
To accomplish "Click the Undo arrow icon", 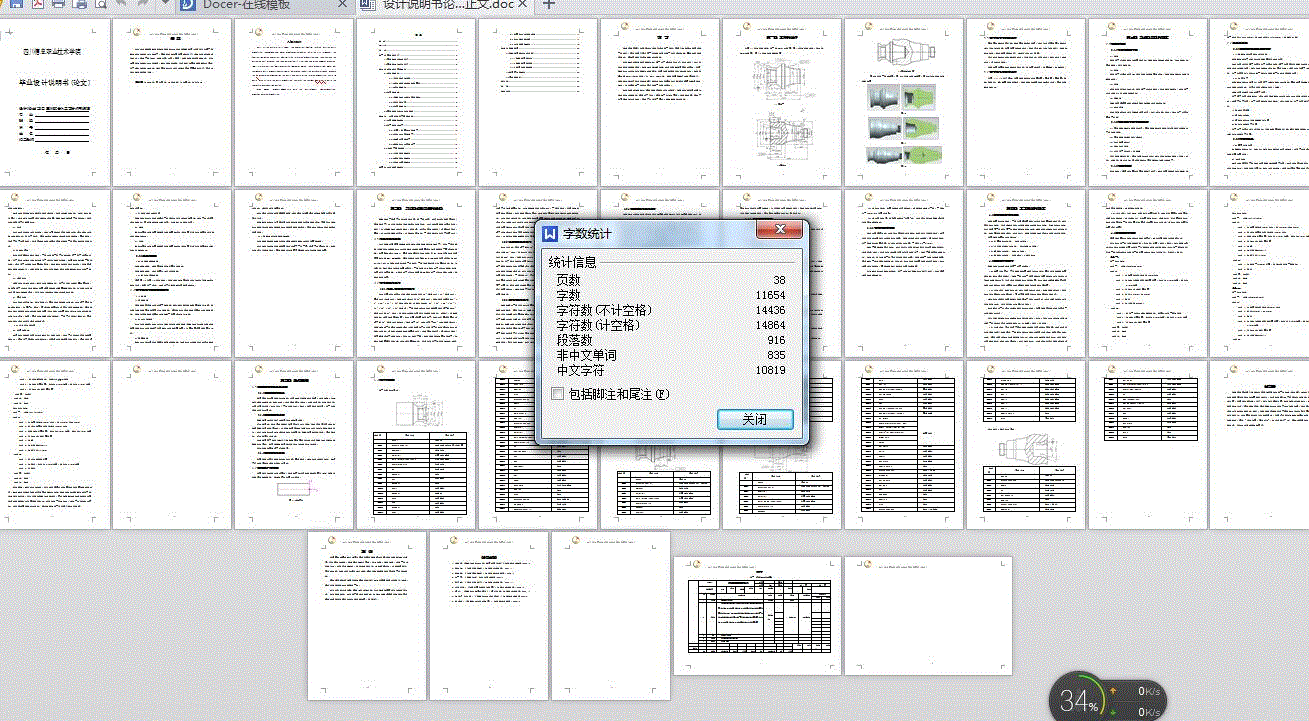I will [122, 5].
